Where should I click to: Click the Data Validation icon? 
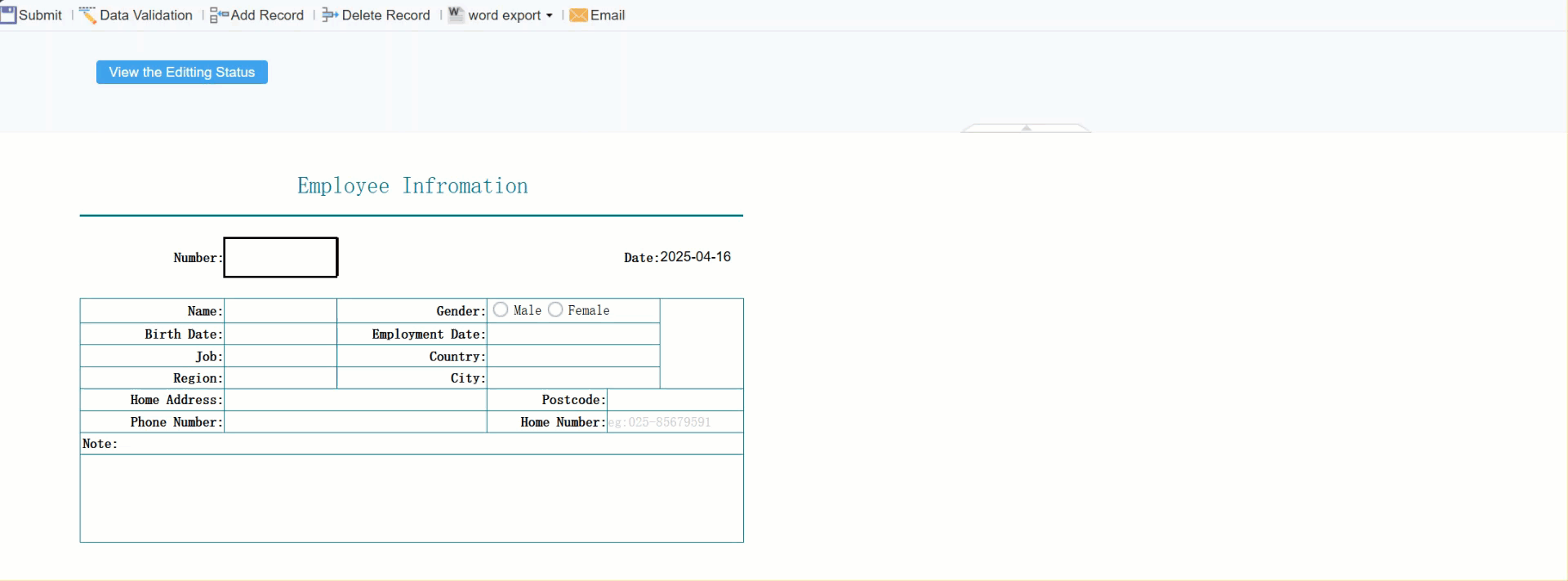pyautogui.click(x=87, y=15)
